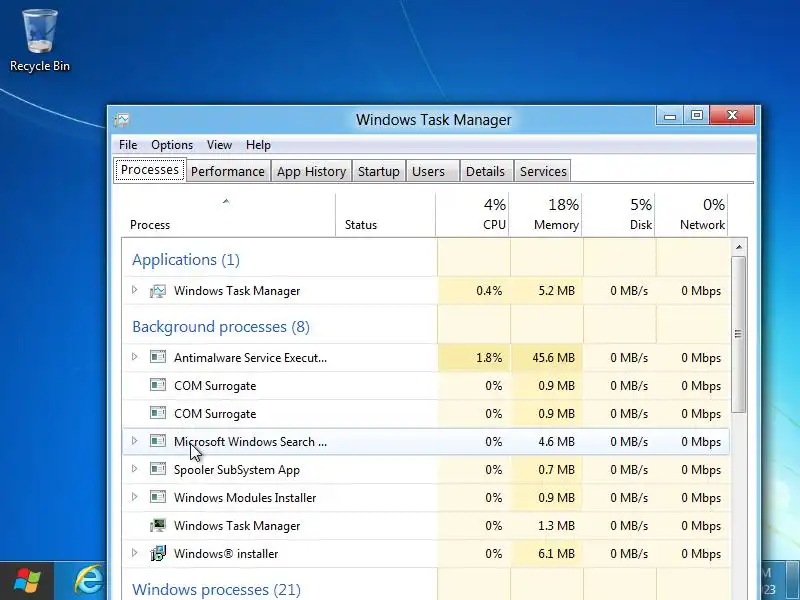This screenshot has width=800, height=600.
Task: Open the Help menu
Action: click(258, 145)
